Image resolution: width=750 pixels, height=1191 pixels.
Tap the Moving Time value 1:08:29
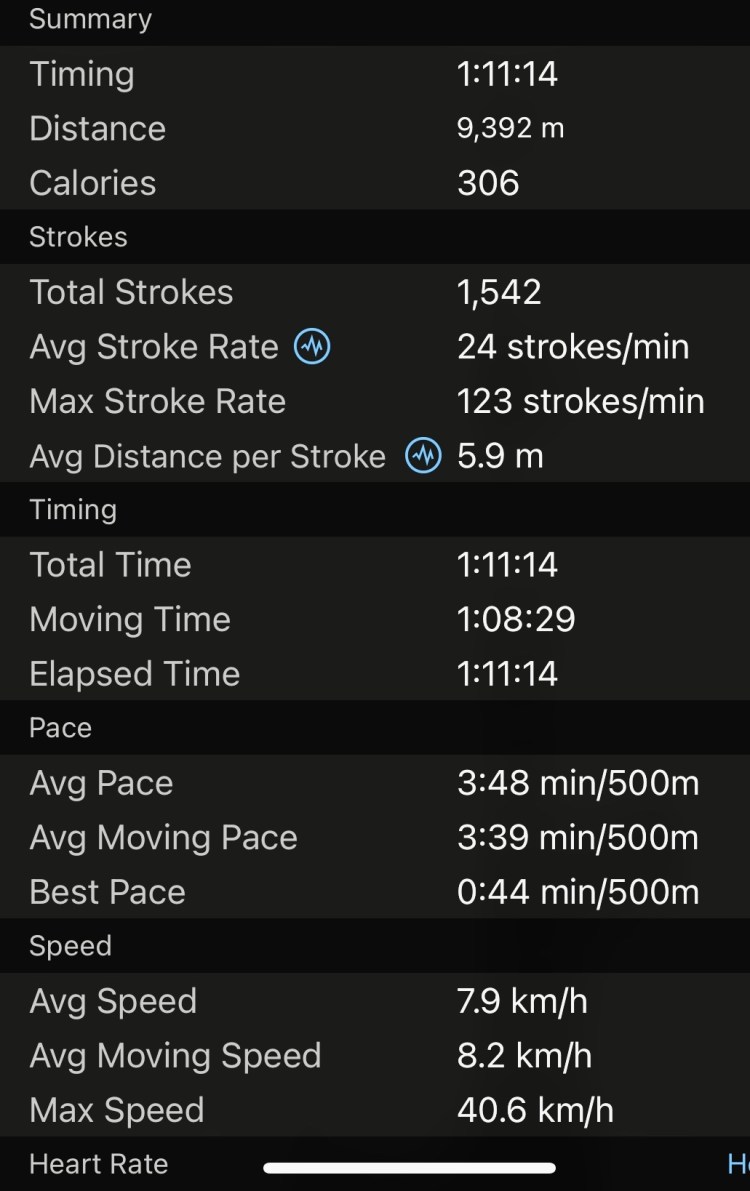click(516, 619)
